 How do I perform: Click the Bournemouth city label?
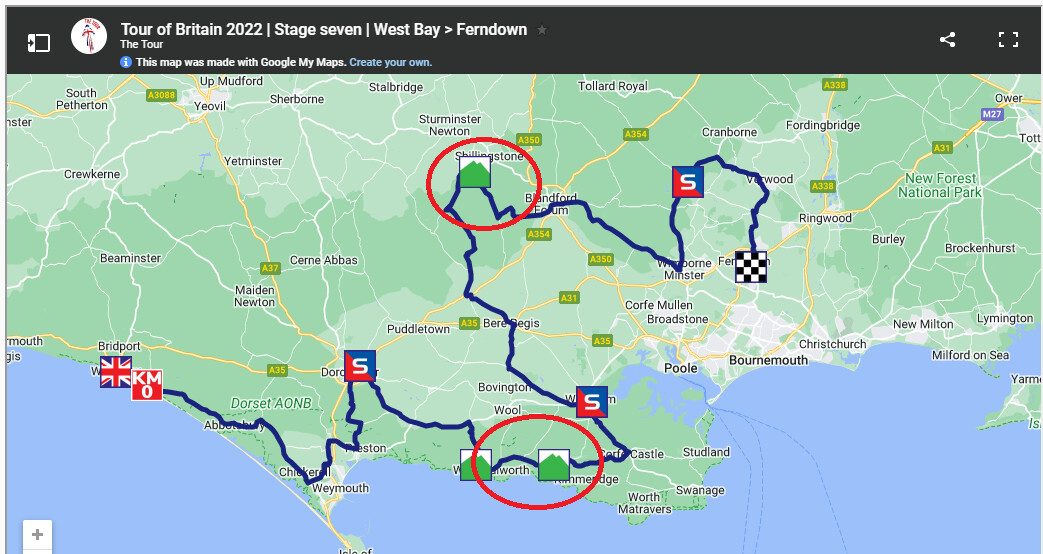[x=768, y=360]
